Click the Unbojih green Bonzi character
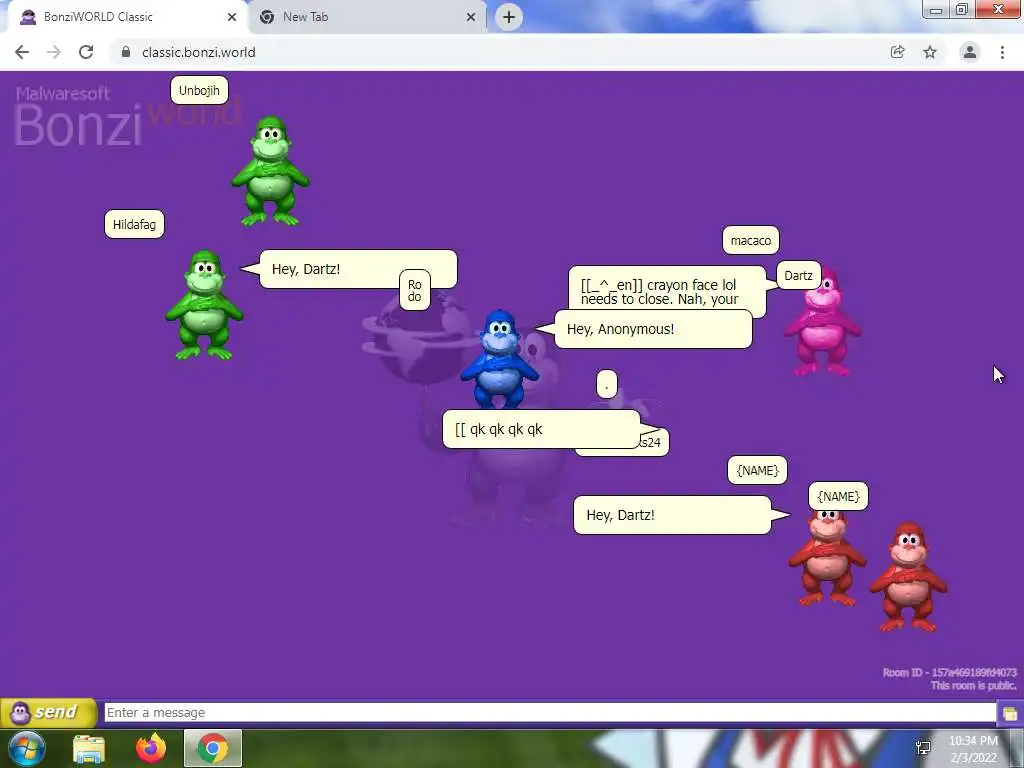Screen dimensions: 1024x768 point(270,171)
